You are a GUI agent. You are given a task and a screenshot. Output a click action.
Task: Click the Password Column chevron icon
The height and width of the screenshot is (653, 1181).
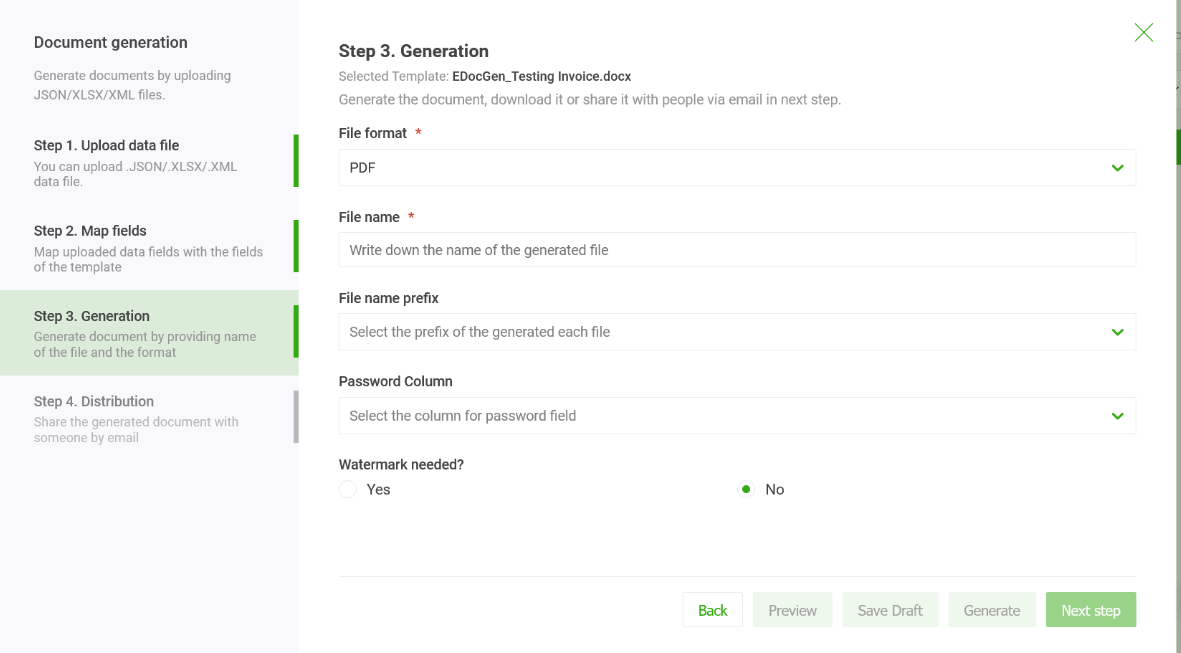pos(1117,415)
